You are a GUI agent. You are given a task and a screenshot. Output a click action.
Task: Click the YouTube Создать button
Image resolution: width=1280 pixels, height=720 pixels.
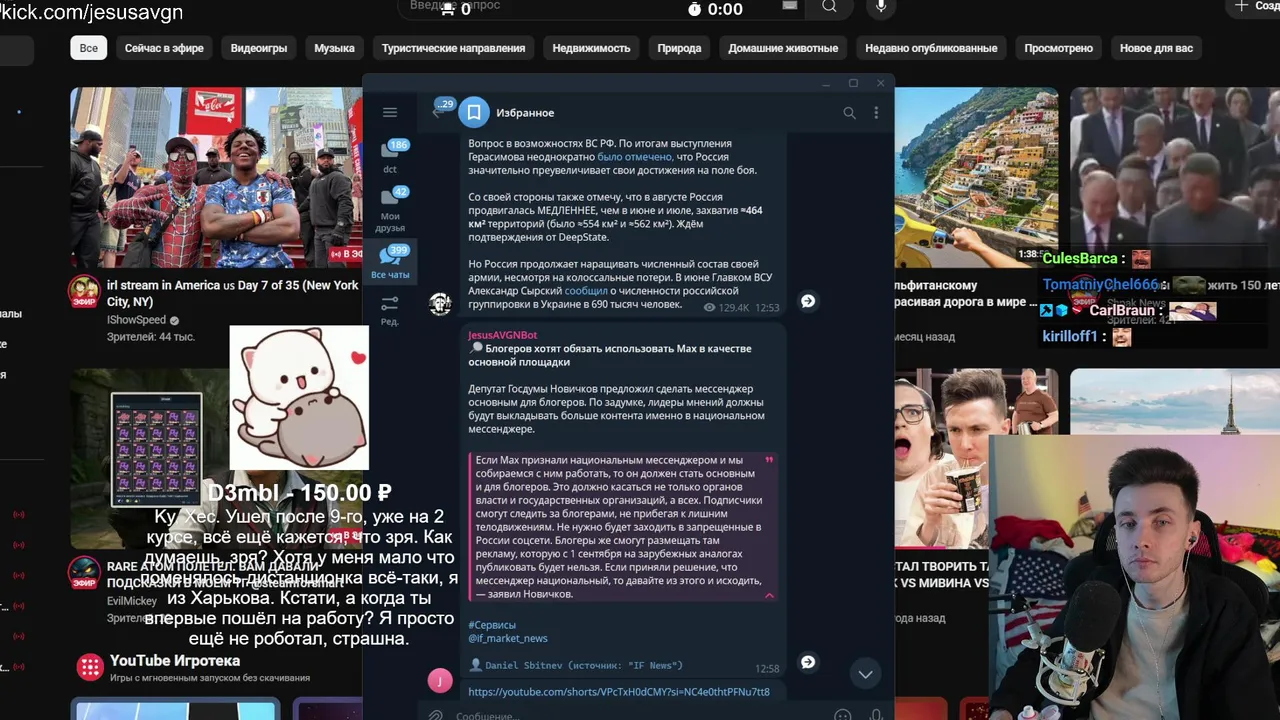[1253, 7]
